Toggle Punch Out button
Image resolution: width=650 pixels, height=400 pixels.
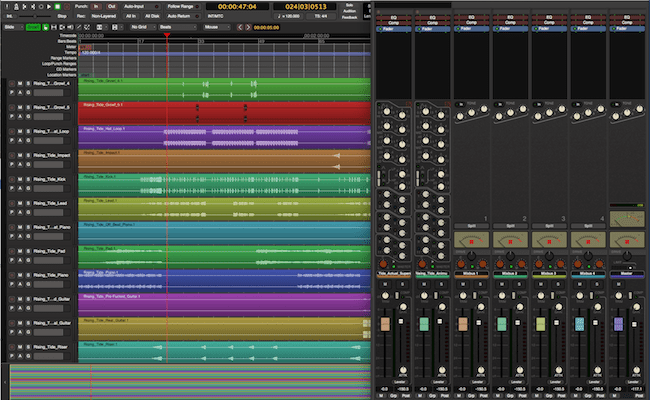coord(111,7)
